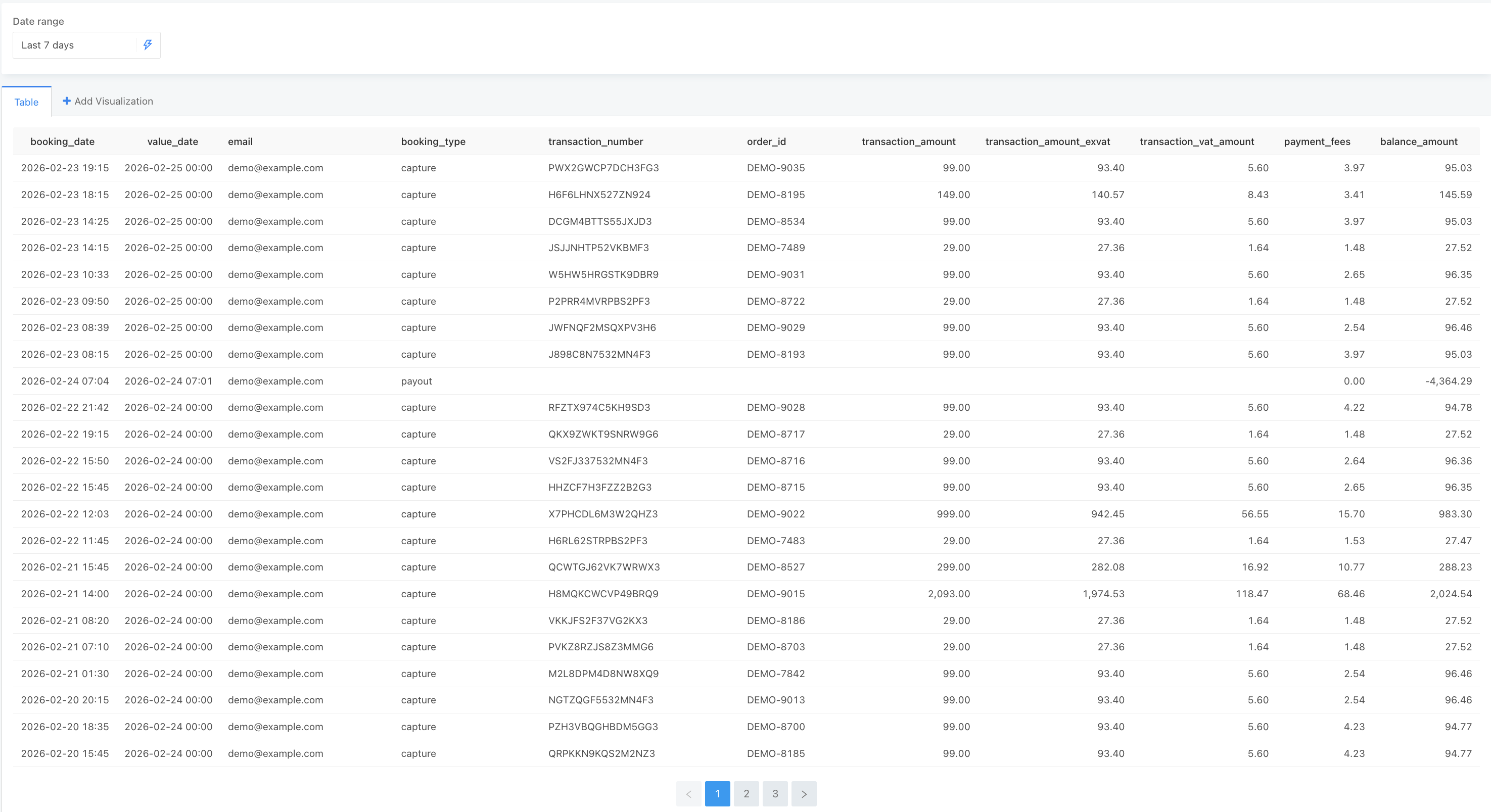
Task: Sort by balance_amount column header
Action: 1418,141
